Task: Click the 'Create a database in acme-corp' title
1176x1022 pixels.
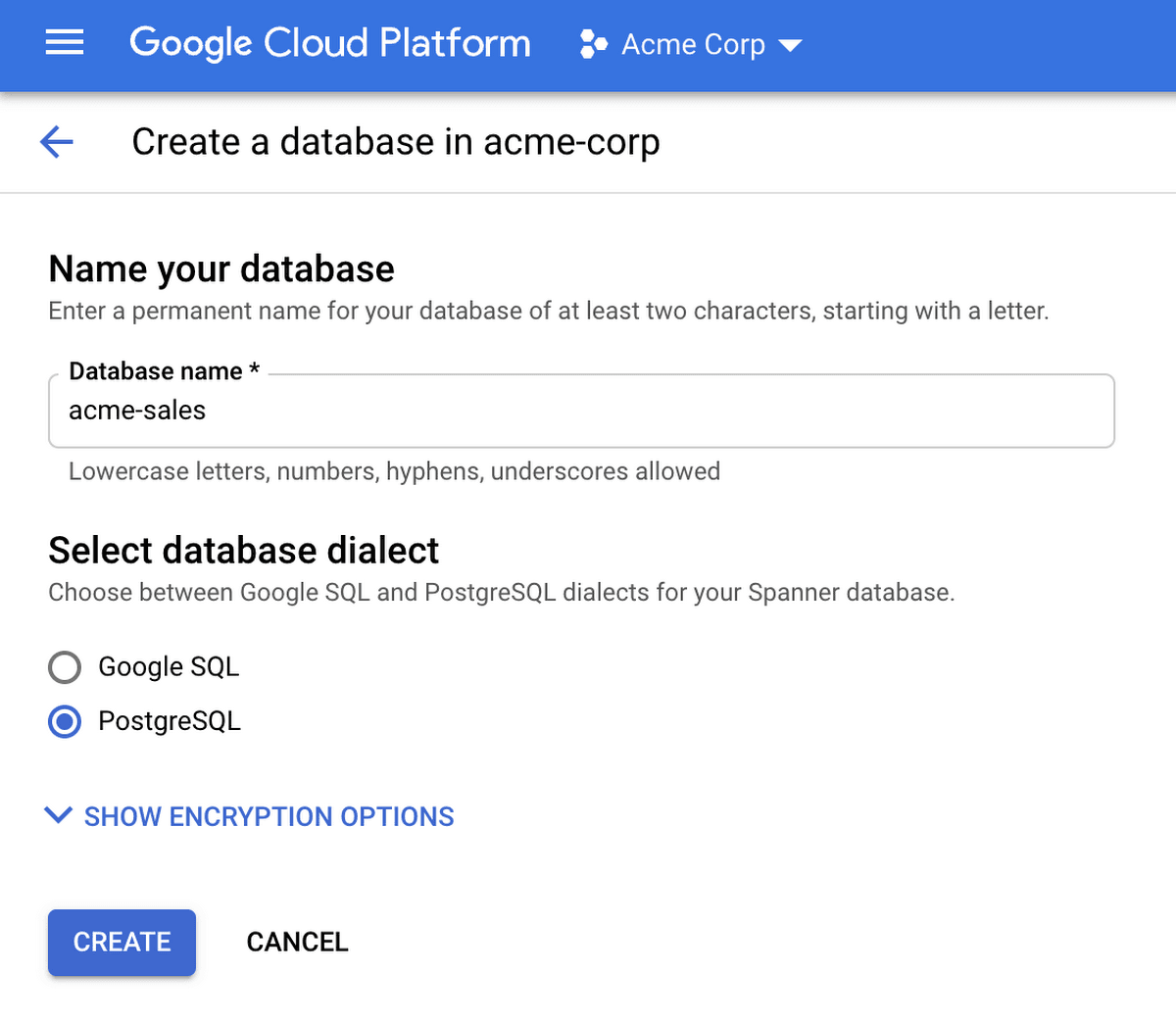Action: 396,142
